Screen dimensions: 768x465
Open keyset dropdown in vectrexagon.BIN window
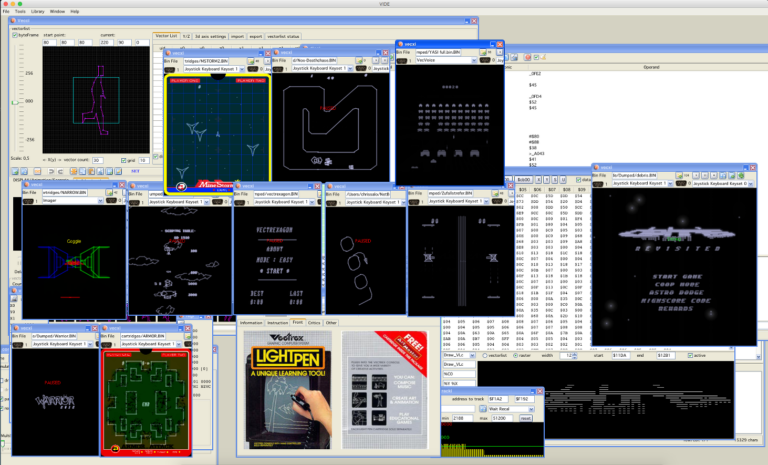coord(284,202)
